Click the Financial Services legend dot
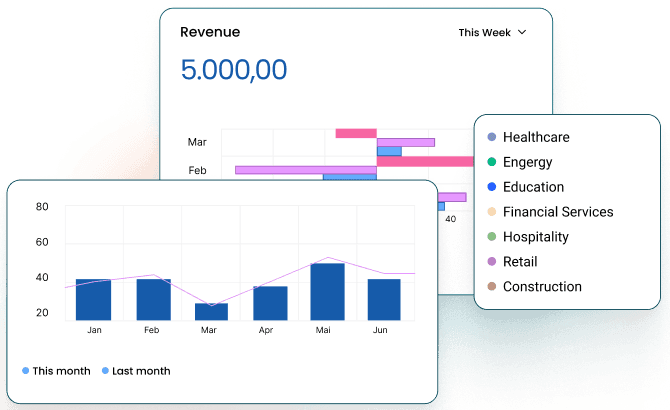 [491, 212]
